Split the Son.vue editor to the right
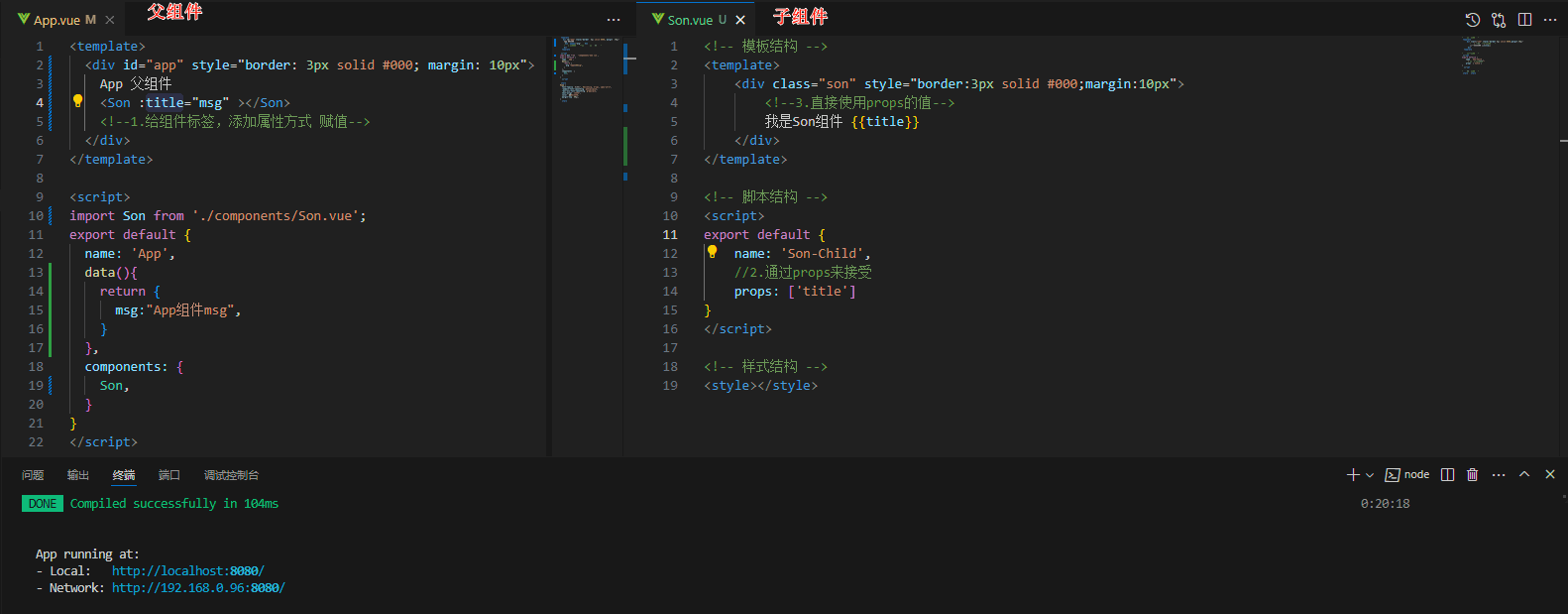 coord(1524,20)
